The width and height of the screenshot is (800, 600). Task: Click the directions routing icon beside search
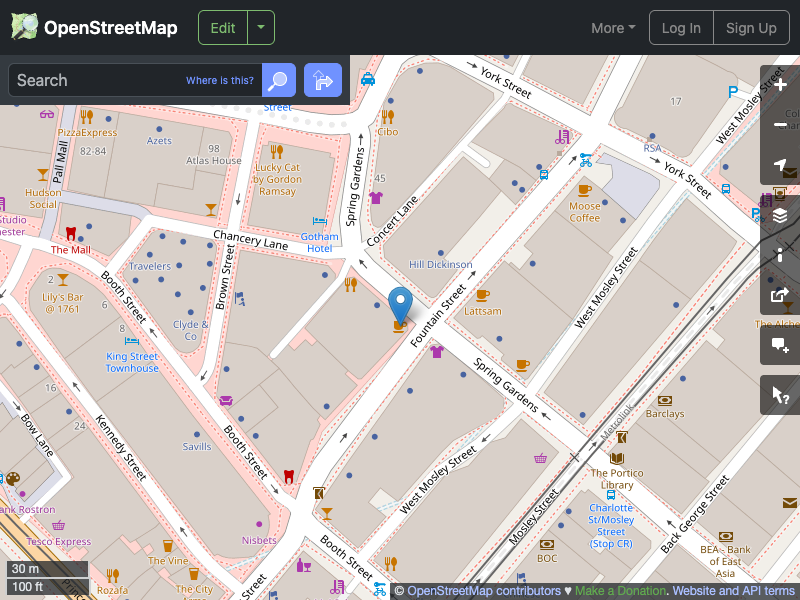[322, 80]
